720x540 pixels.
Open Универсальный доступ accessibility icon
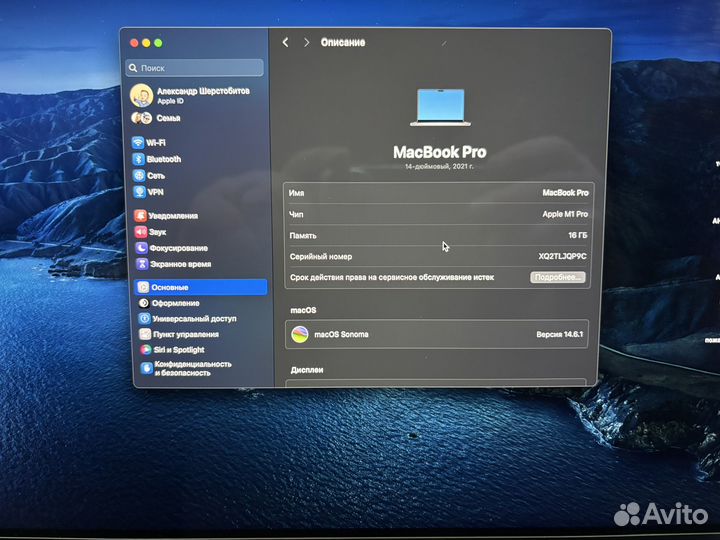click(144, 318)
